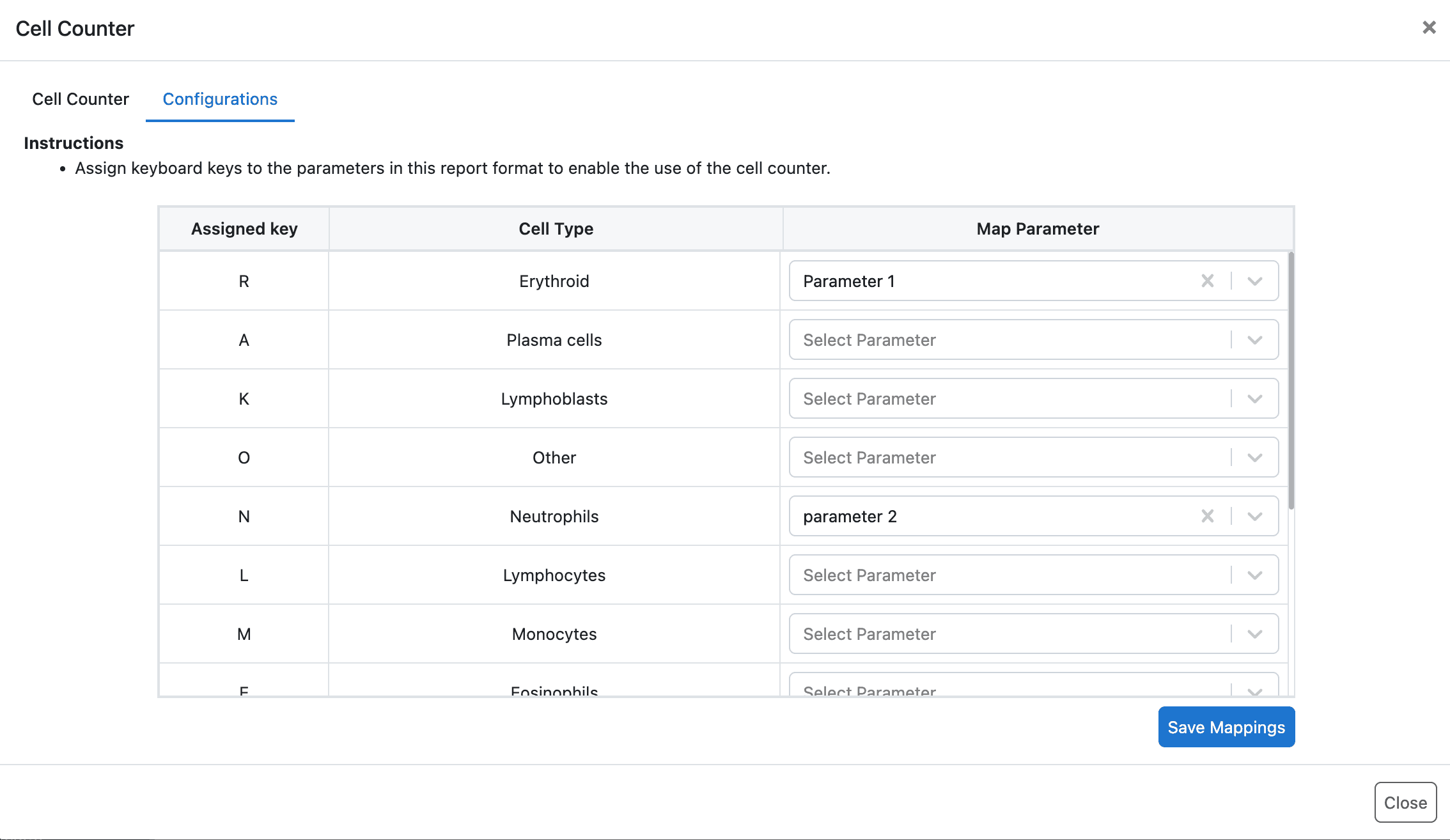
Task: Click the Plasma cells Select Parameter field
Action: coord(1034,339)
